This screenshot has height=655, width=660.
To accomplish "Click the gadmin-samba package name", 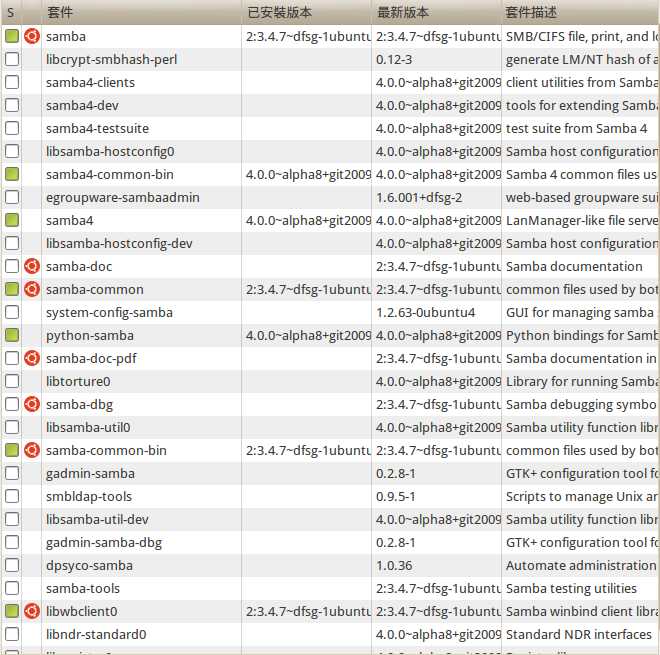I will coord(90,474).
